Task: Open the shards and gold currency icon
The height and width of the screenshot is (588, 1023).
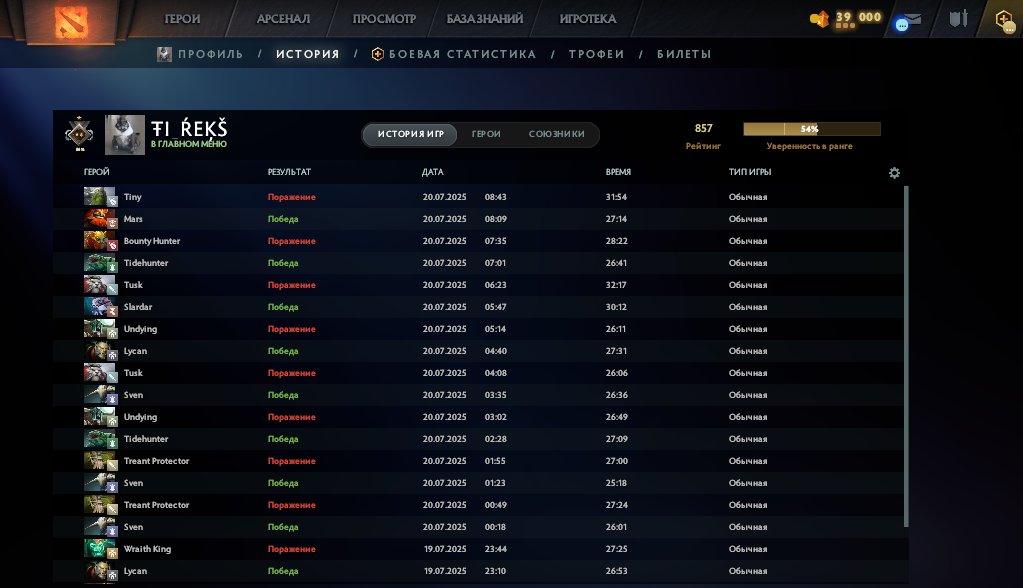Action: pos(819,19)
